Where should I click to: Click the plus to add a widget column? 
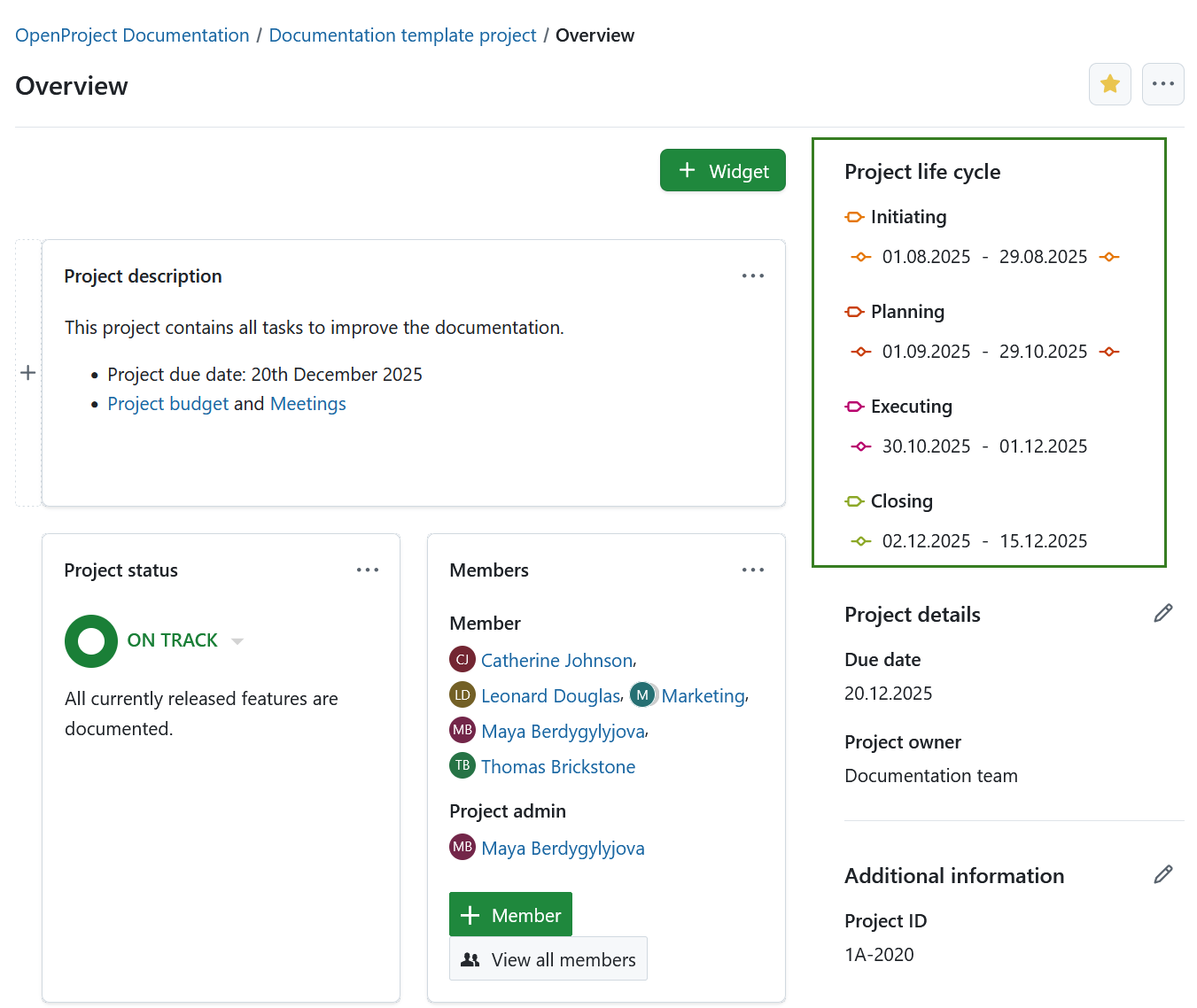pyautogui.click(x=27, y=372)
